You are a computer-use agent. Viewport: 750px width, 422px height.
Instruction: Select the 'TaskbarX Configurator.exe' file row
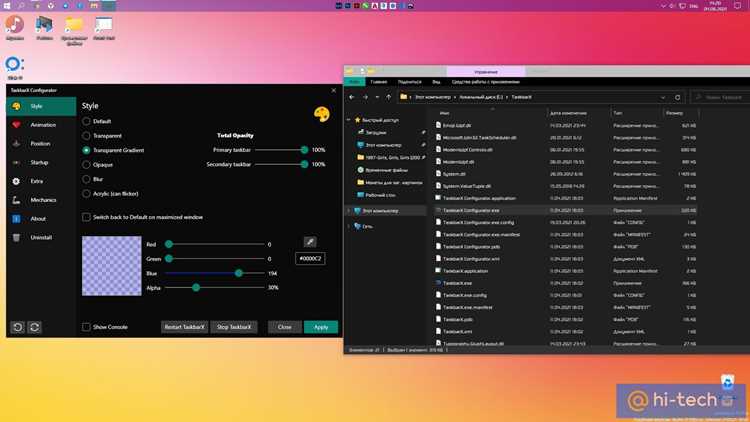click(x=565, y=211)
